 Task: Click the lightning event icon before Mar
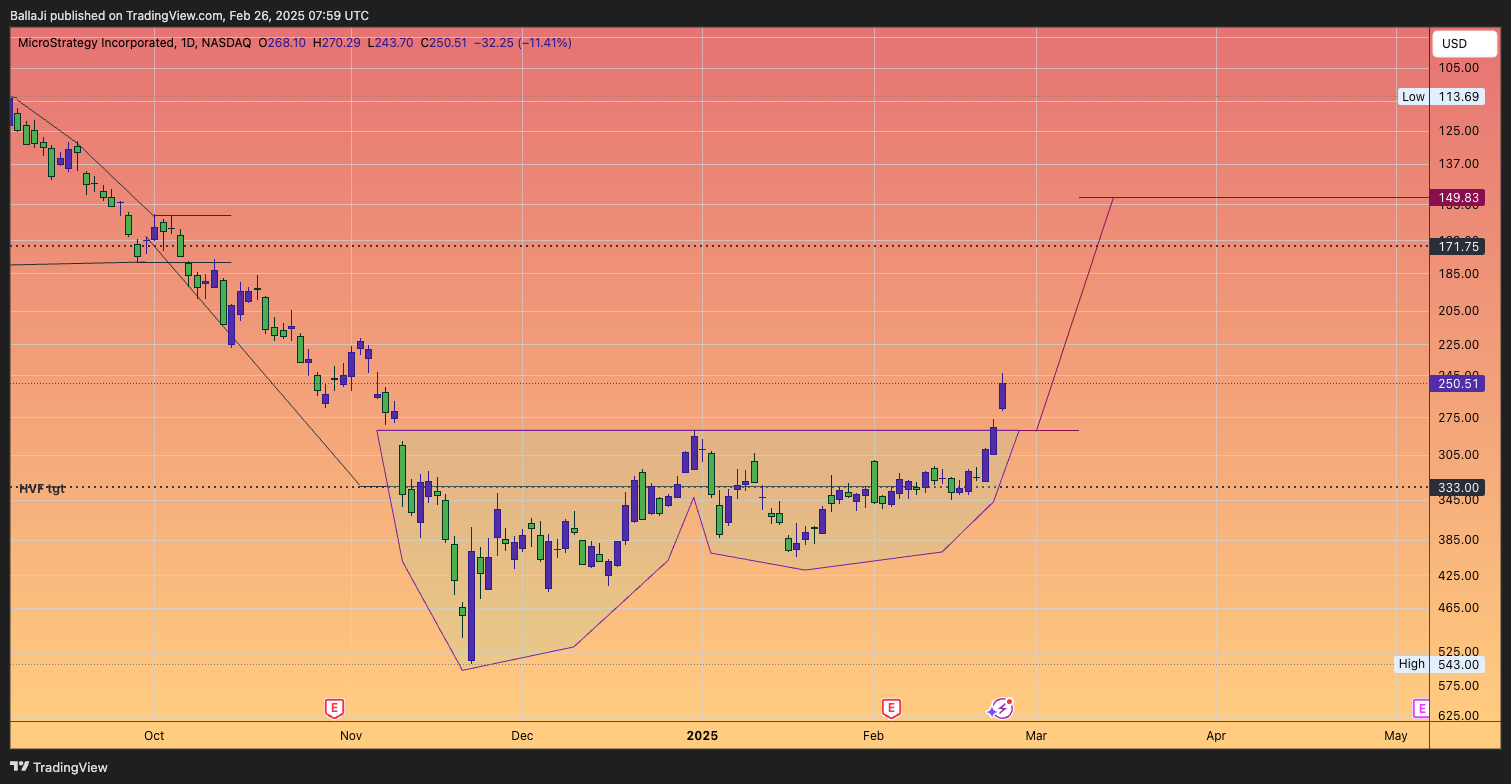(1000, 709)
